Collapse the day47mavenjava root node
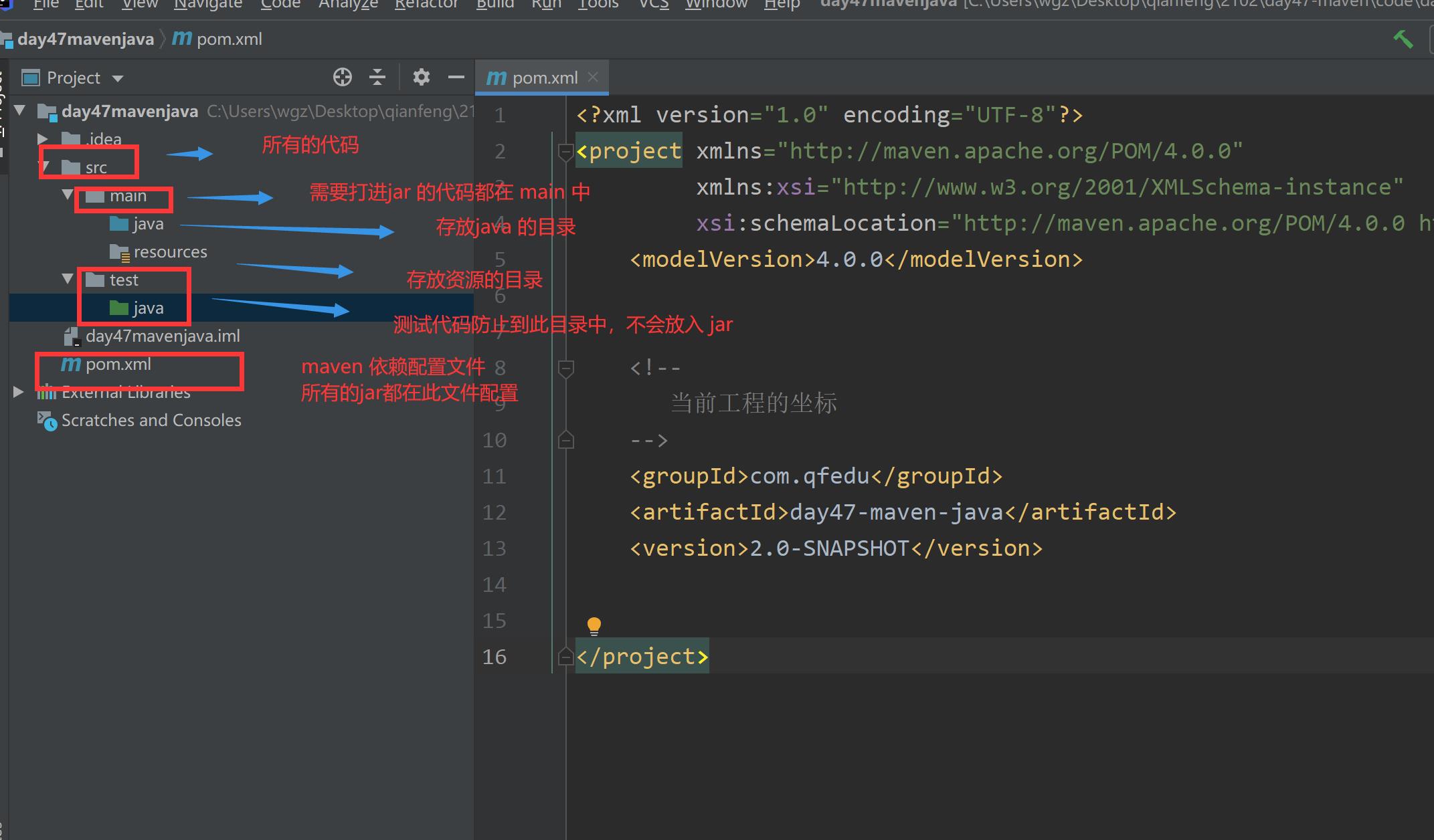This screenshot has height=840, width=1434. click(x=20, y=111)
